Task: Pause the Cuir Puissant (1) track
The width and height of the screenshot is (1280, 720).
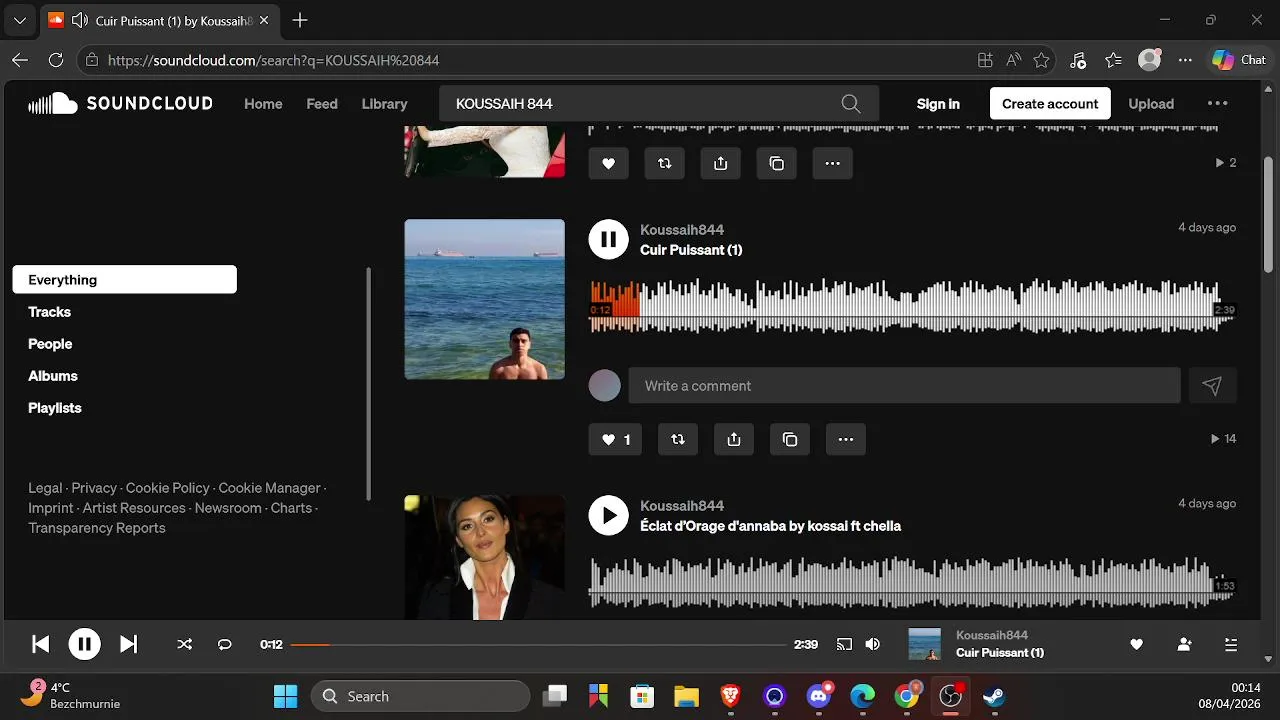Action: click(x=608, y=240)
